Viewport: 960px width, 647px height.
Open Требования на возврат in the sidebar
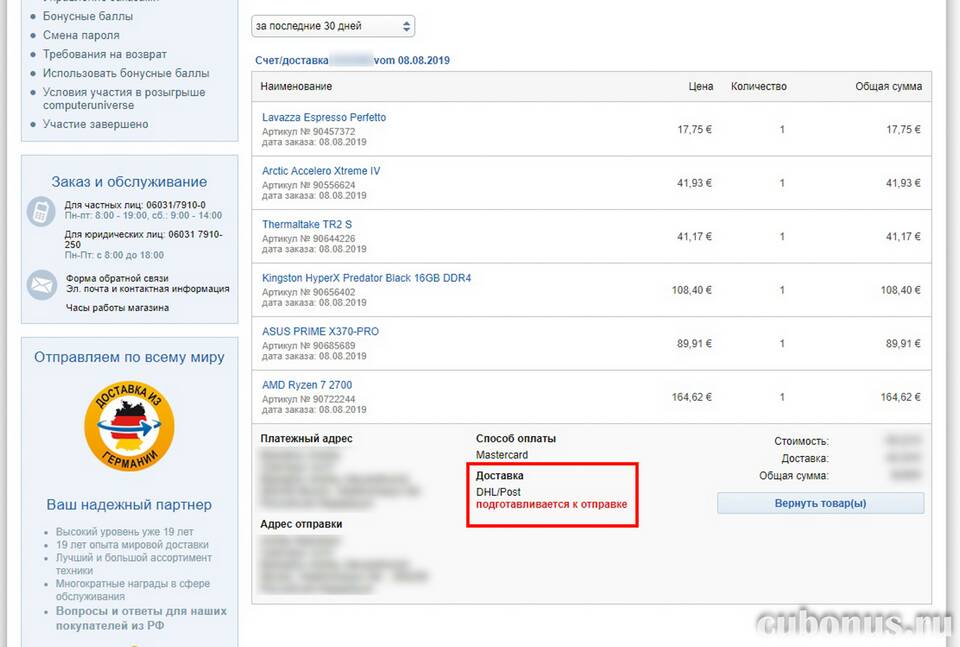tap(104, 54)
